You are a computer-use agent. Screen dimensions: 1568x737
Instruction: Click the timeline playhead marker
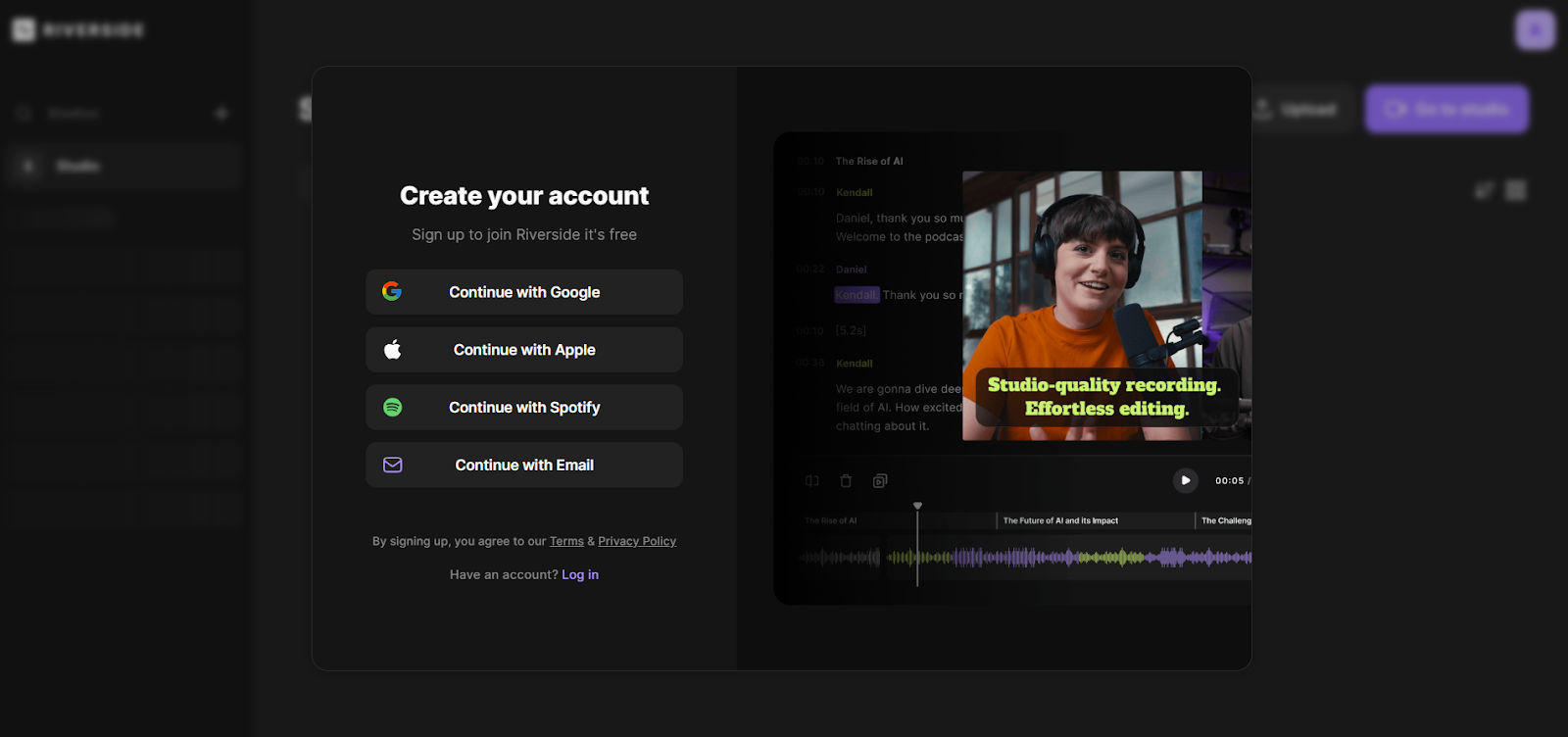pos(917,507)
